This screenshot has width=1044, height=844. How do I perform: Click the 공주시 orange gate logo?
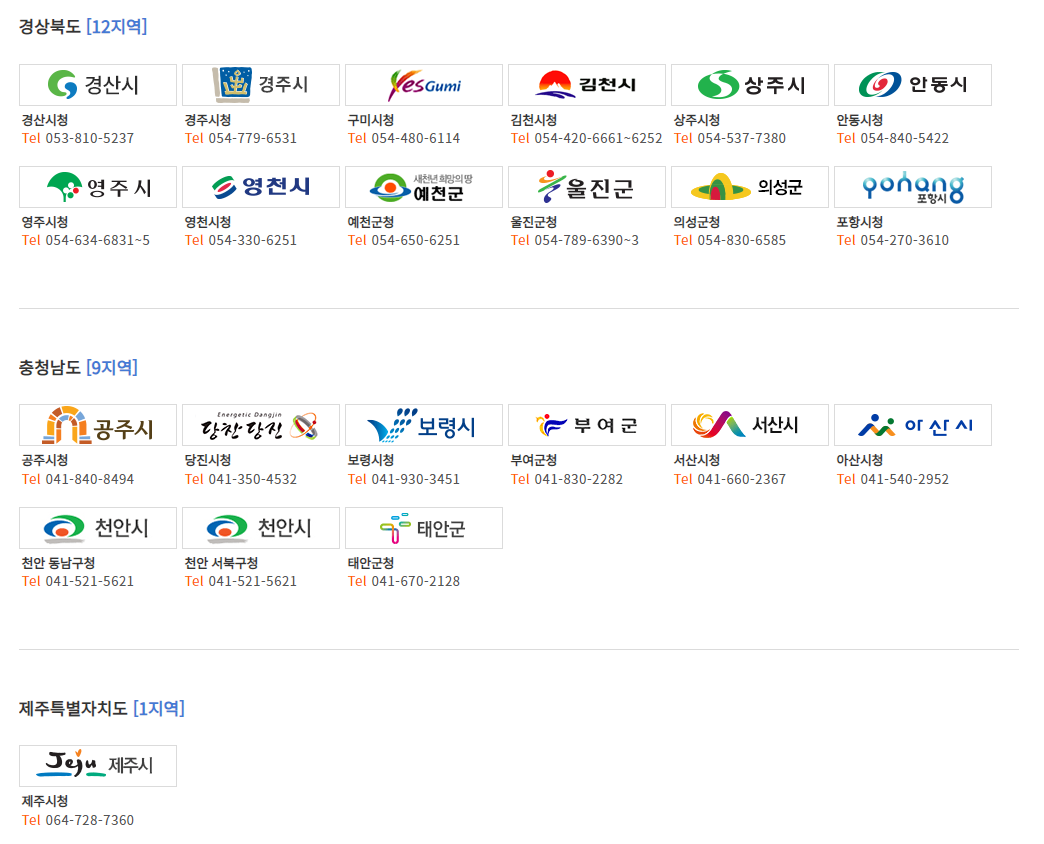click(x=97, y=425)
